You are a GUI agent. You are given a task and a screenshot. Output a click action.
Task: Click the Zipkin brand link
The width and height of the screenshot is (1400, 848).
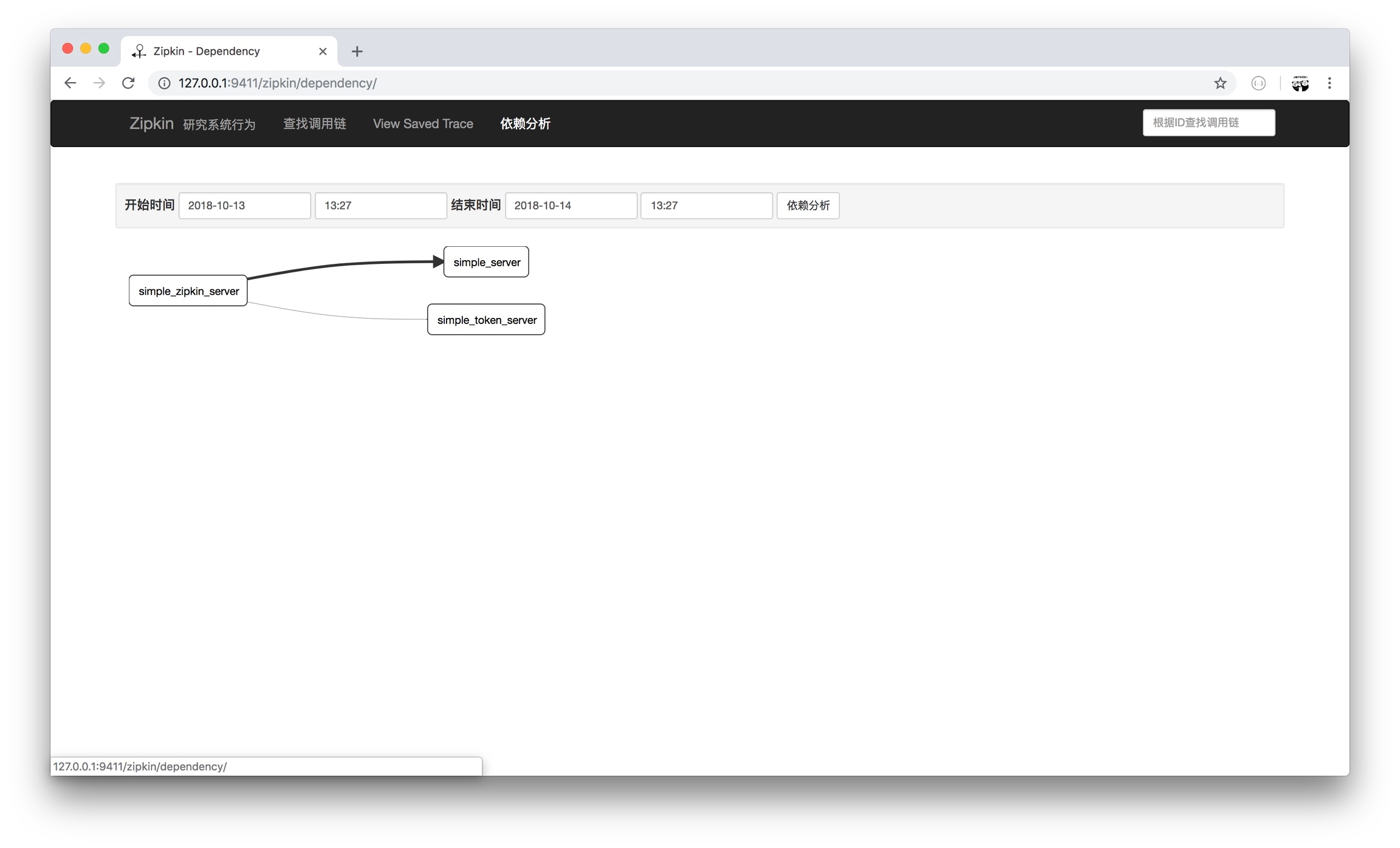pos(151,123)
